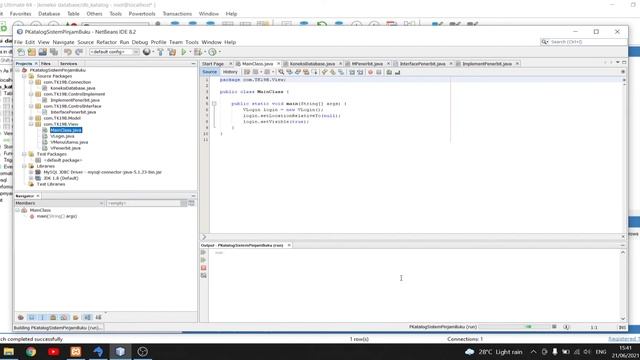Viewport: 640px width, 360px height.
Task: Open the Members dropdown in Navigator
Action: [x=59, y=203]
